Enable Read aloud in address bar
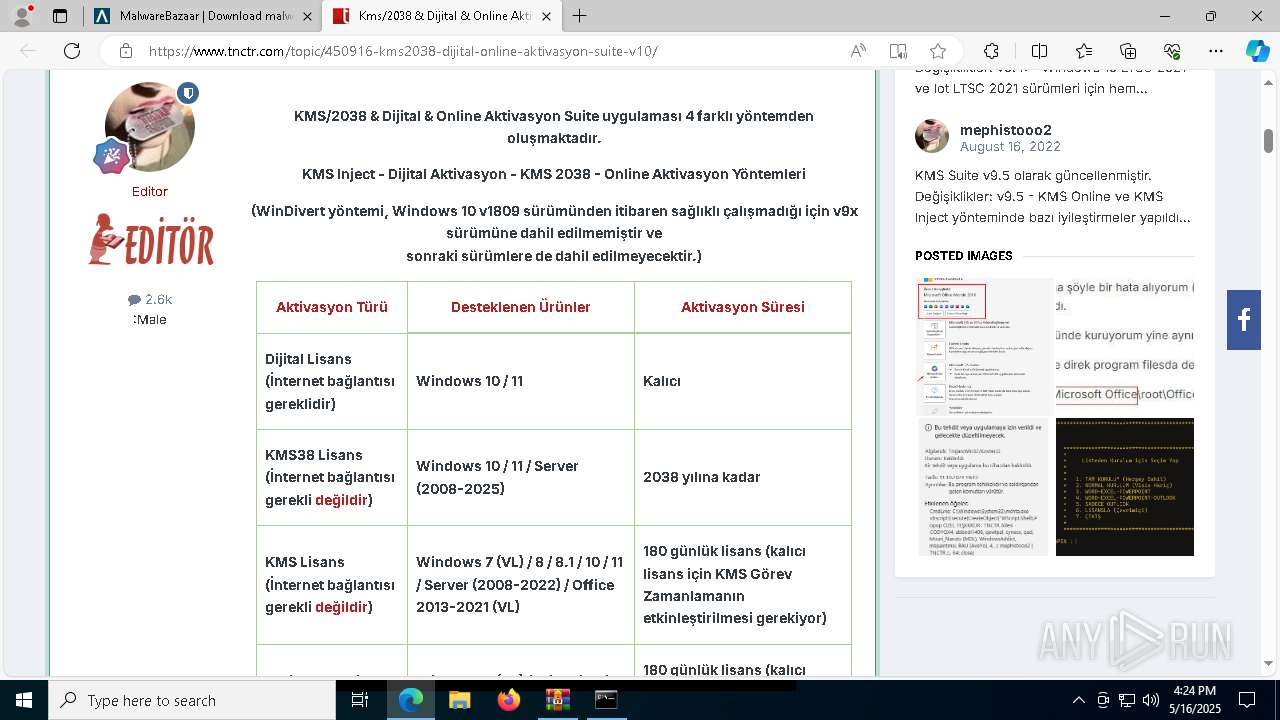Screen dimensions: 1280x720 click(858, 51)
